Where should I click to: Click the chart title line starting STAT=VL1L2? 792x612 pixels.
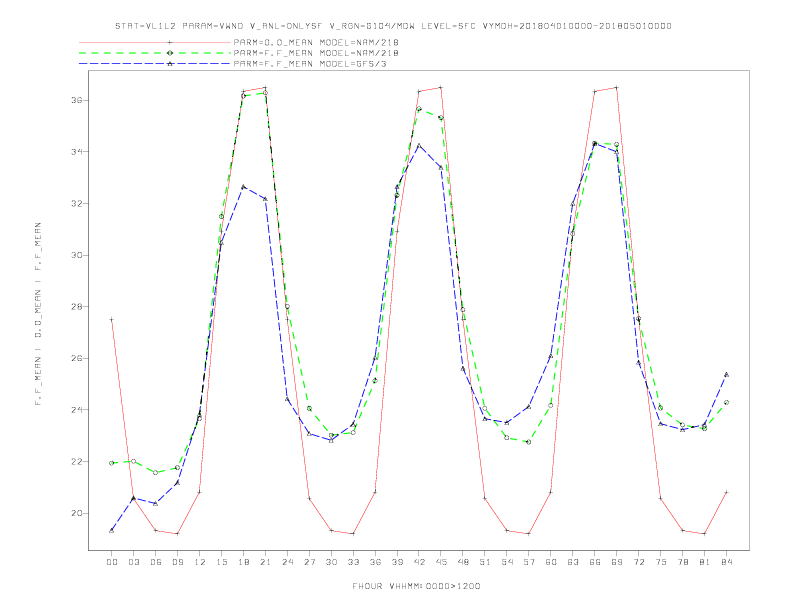(393, 26)
